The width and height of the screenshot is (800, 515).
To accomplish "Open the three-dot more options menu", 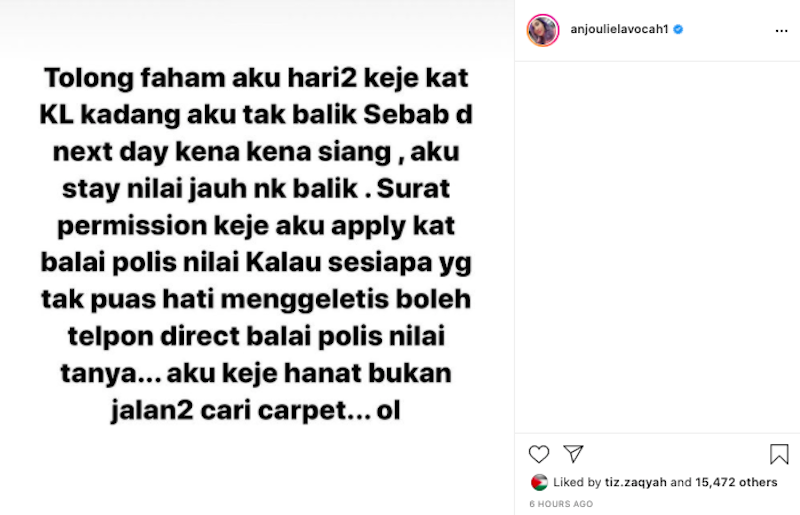I will (x=781, y=31).
